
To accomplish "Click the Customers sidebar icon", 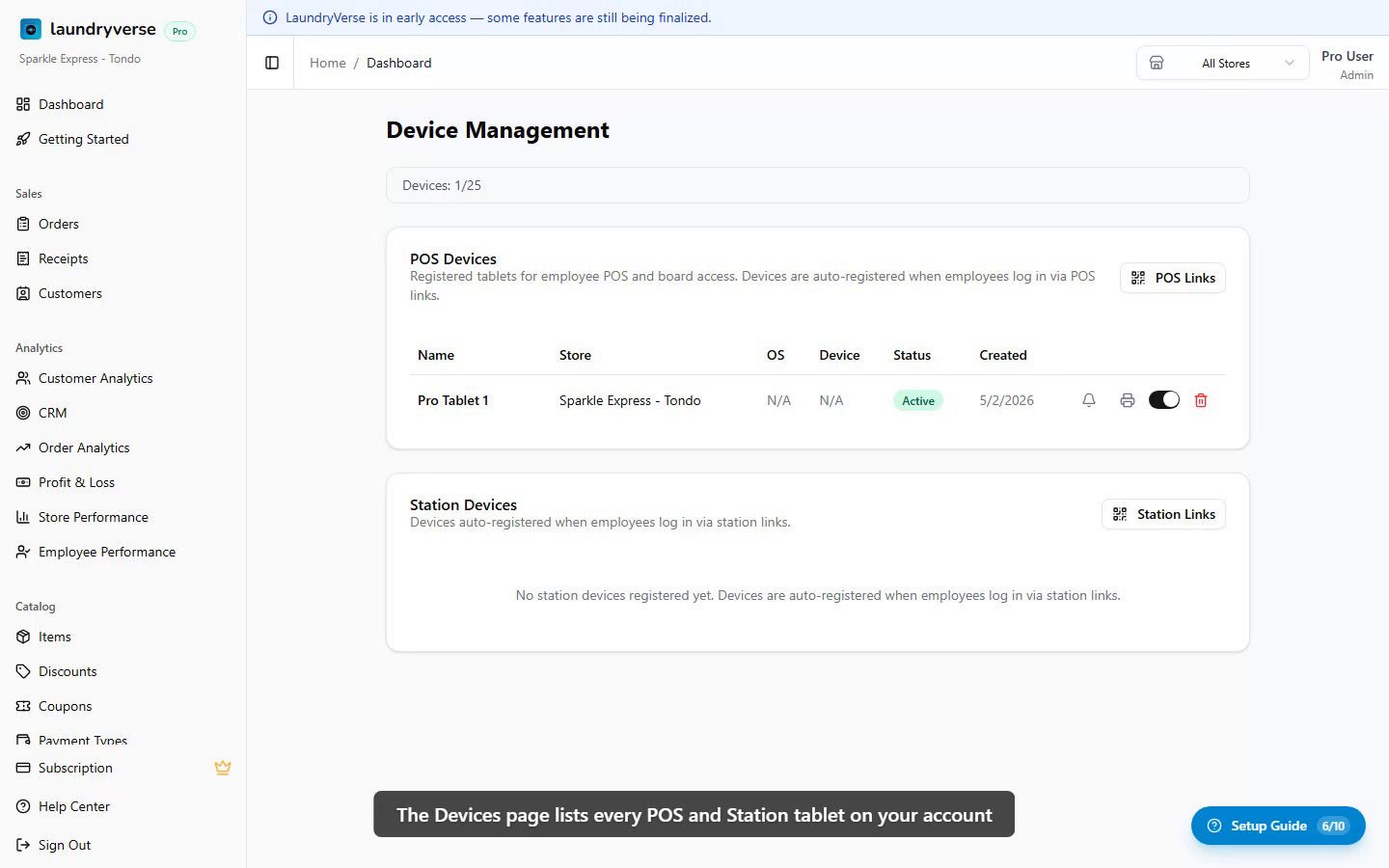I will (23, 293).
